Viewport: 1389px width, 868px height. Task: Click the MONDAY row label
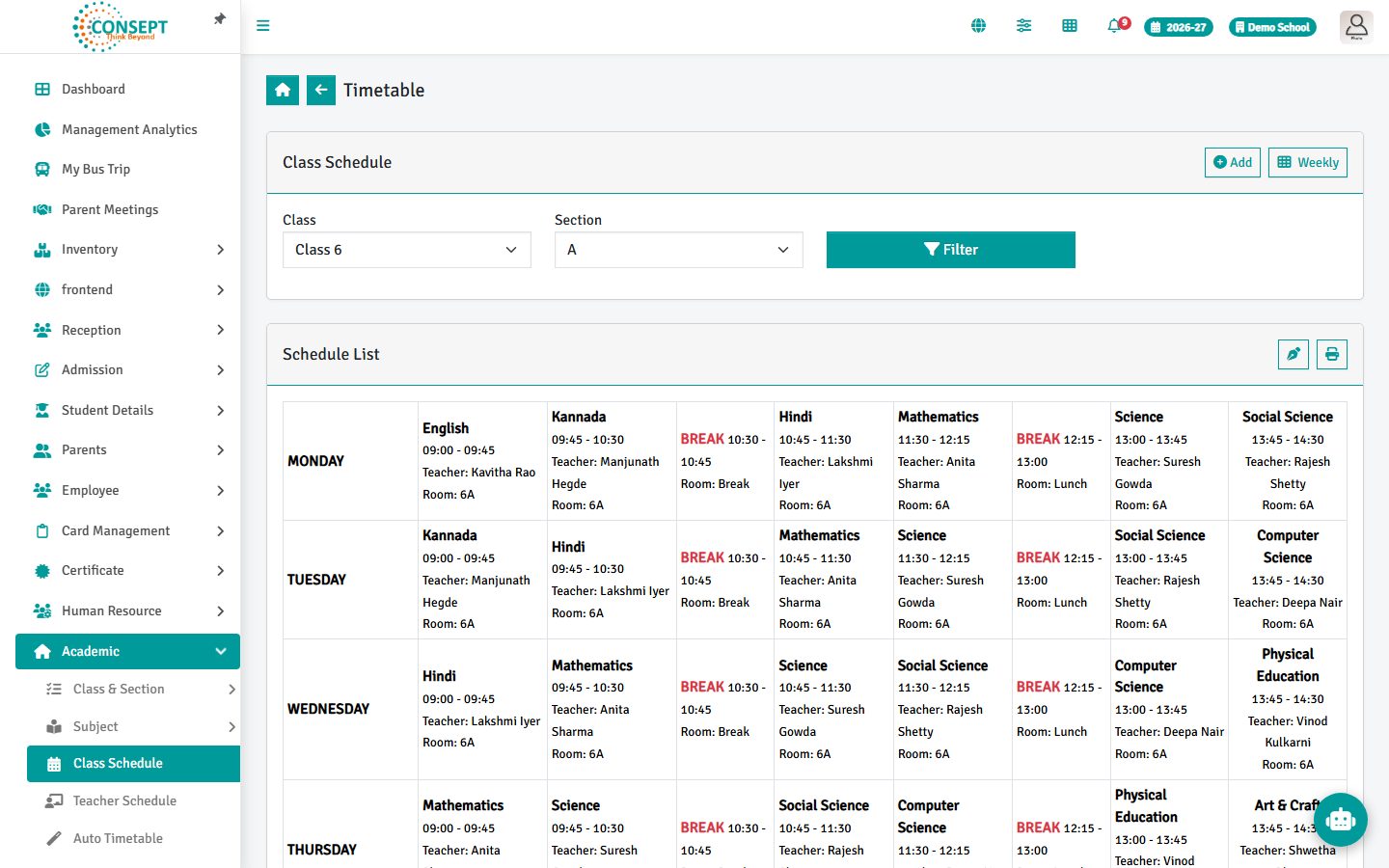tap(315, 461)
